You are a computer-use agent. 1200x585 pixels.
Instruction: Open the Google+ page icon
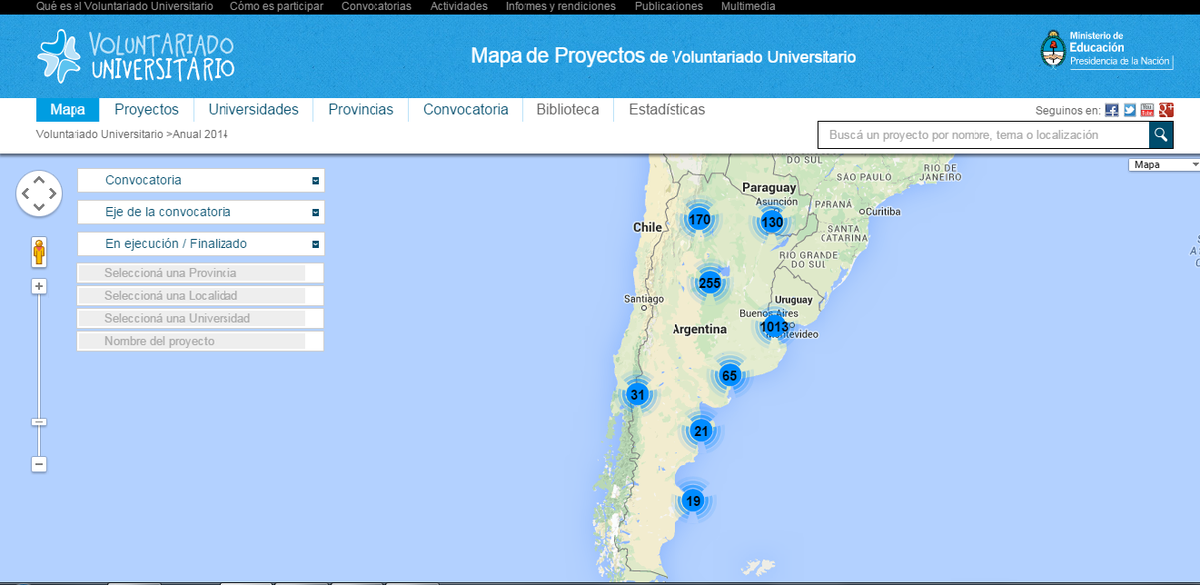coord(1164,109)
